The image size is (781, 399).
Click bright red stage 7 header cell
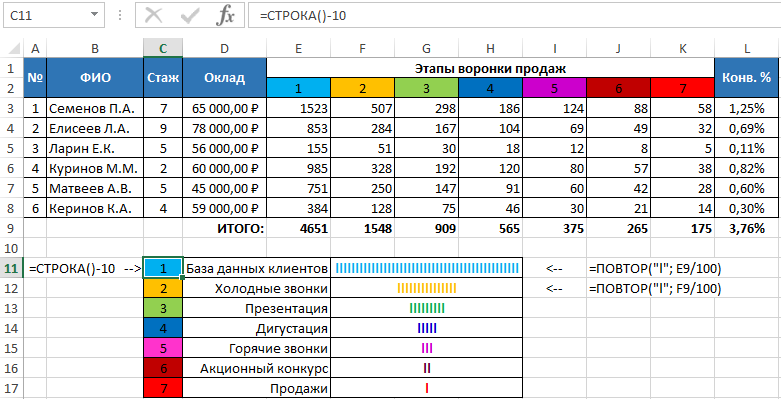pyautogui.click(x=682, y=88)
